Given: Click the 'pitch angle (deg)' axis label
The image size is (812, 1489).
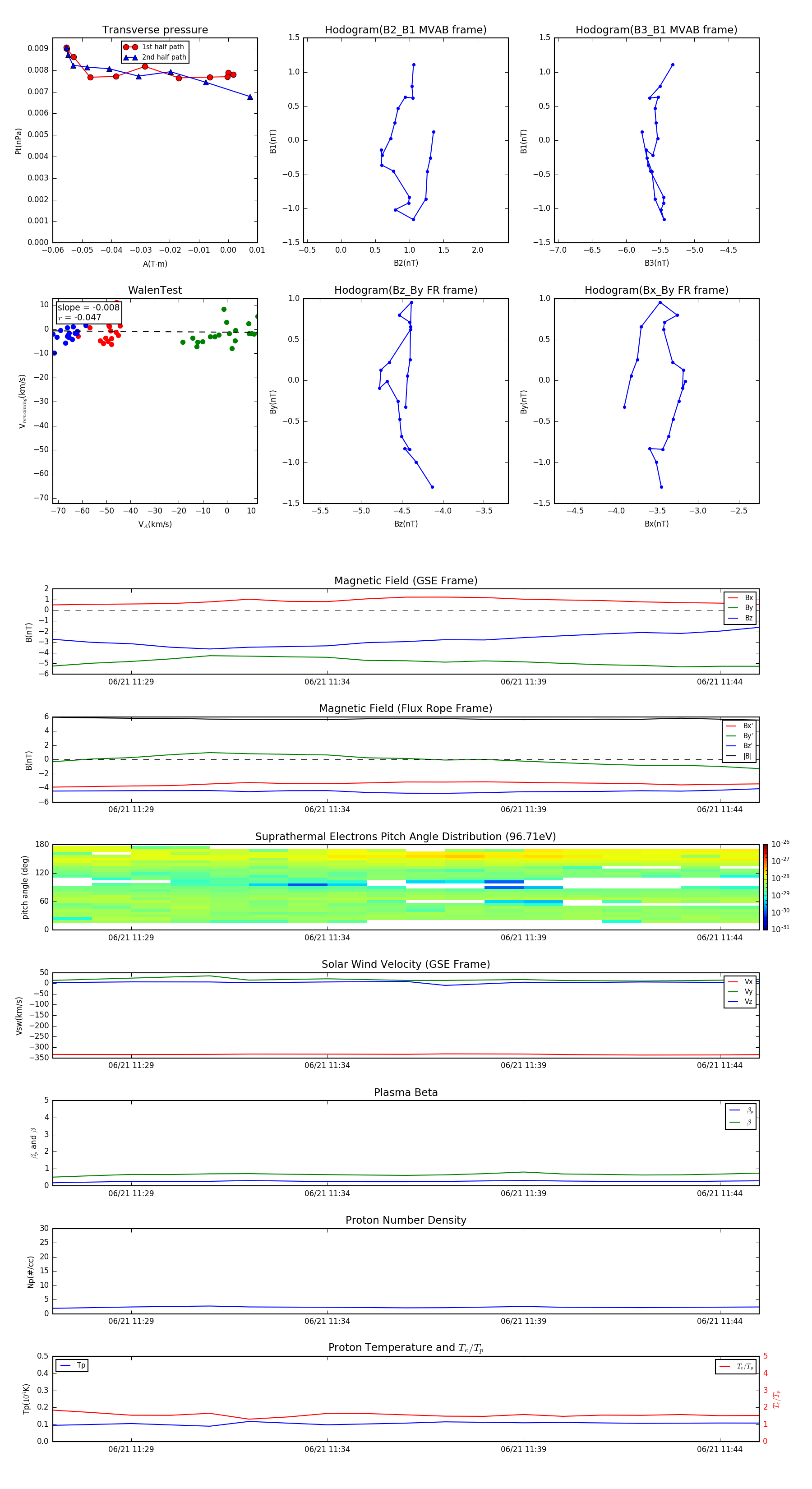Looking at the screenshot, I should (25, 887).
